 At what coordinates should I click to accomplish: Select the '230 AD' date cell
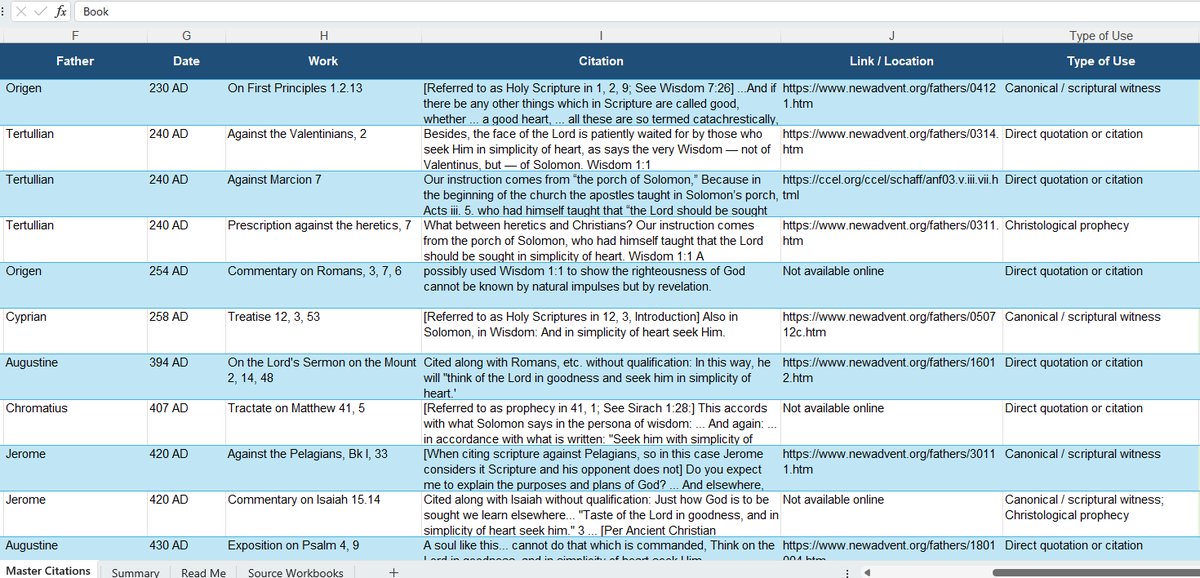[186, 102]
